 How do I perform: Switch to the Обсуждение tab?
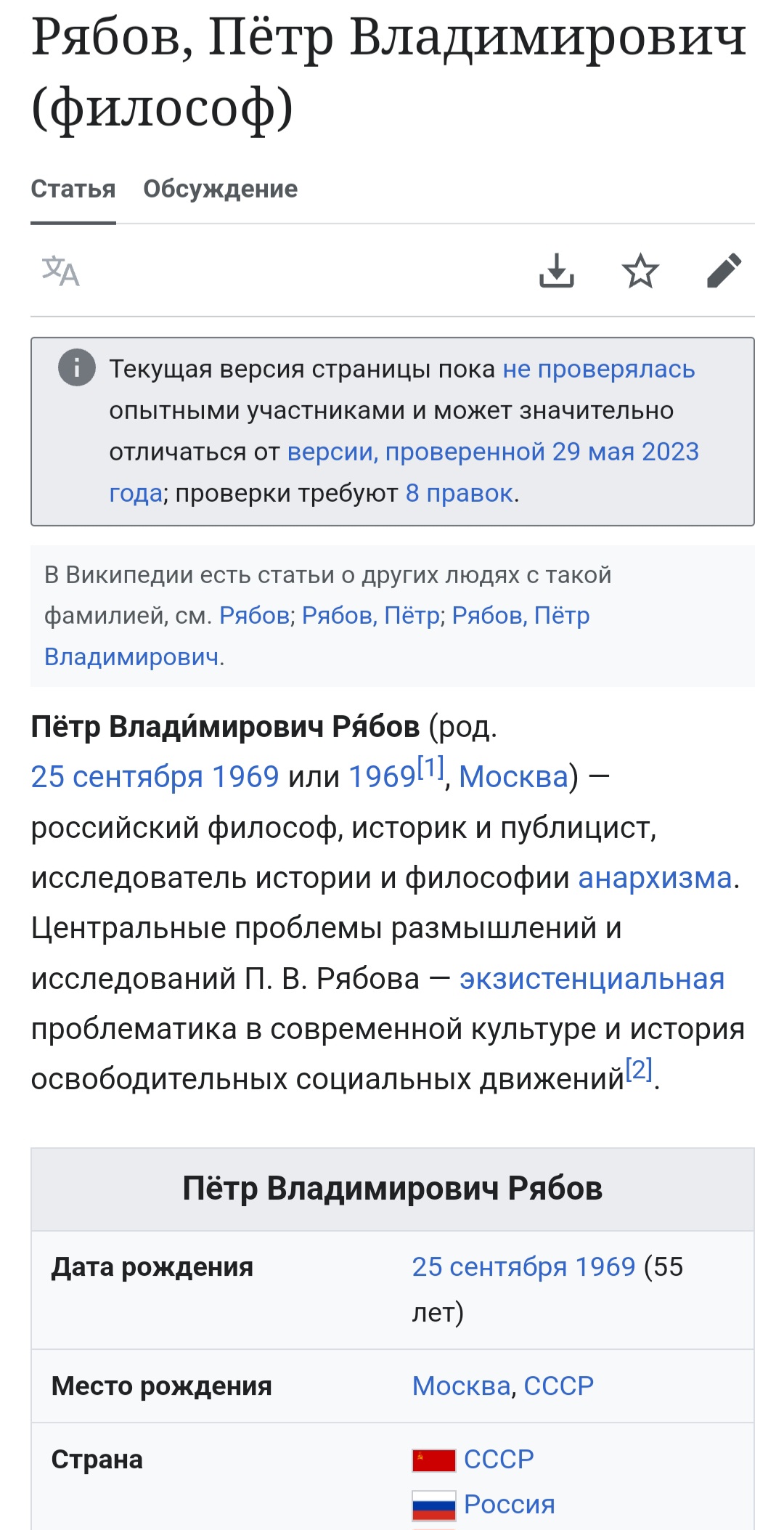[221, 189]
